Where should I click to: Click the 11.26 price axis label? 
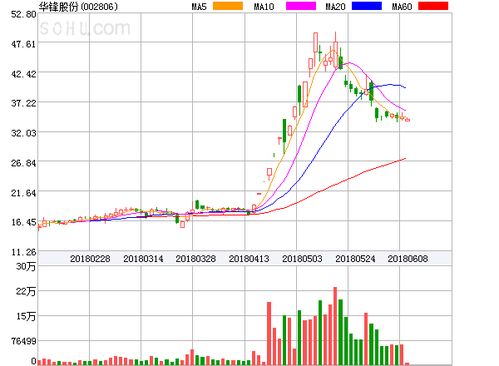click(24, 252)
